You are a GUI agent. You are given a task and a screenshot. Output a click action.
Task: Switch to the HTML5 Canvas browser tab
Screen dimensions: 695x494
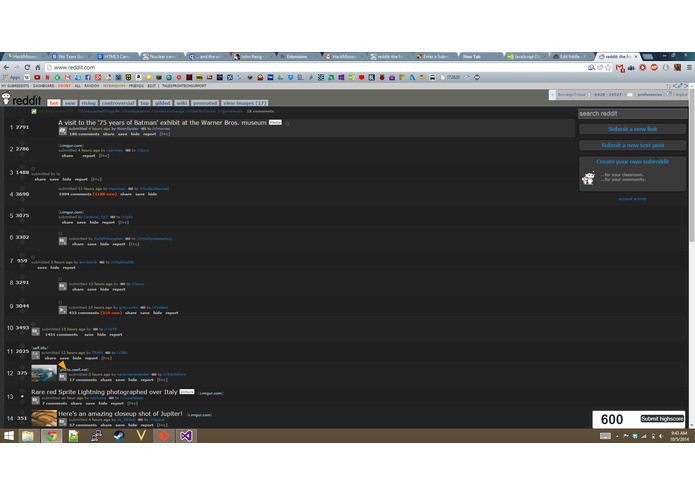pos(117,57)
